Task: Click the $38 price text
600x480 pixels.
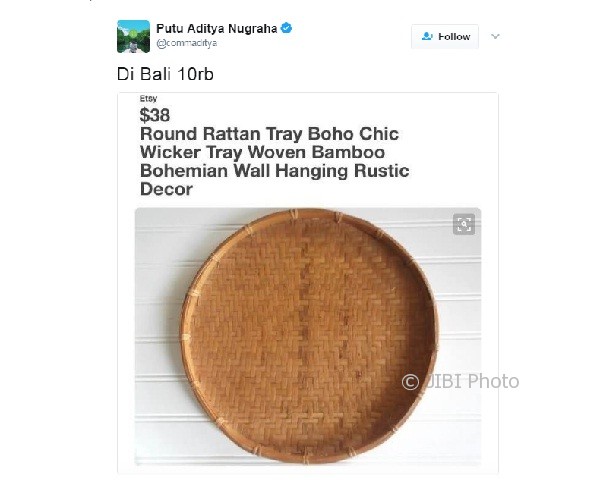Action: 155,115
